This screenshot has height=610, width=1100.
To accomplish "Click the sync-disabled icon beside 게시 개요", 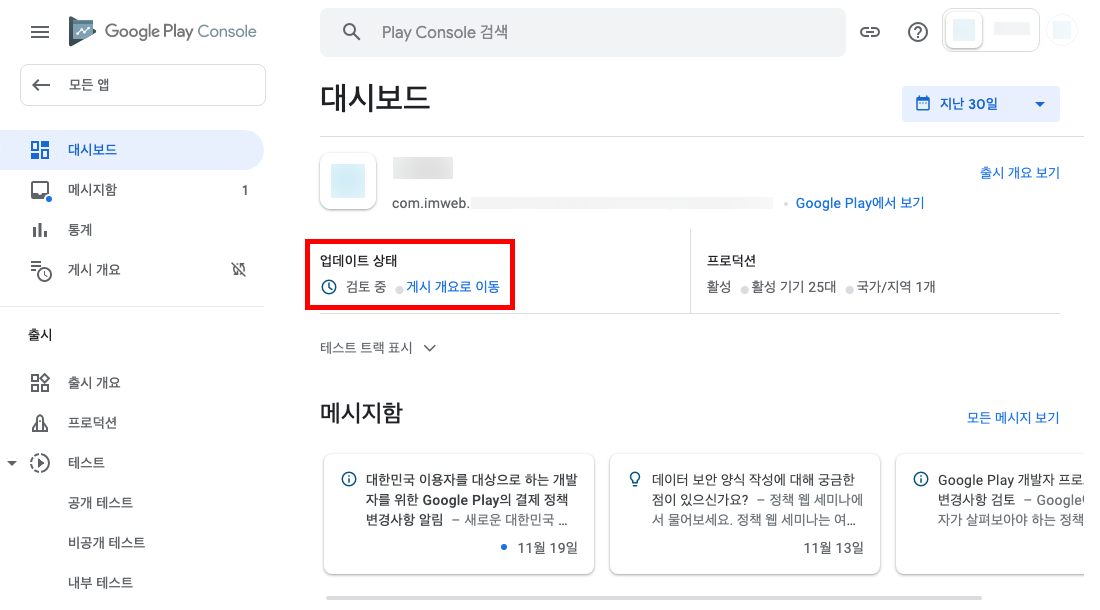I will (x=238, y=269).
